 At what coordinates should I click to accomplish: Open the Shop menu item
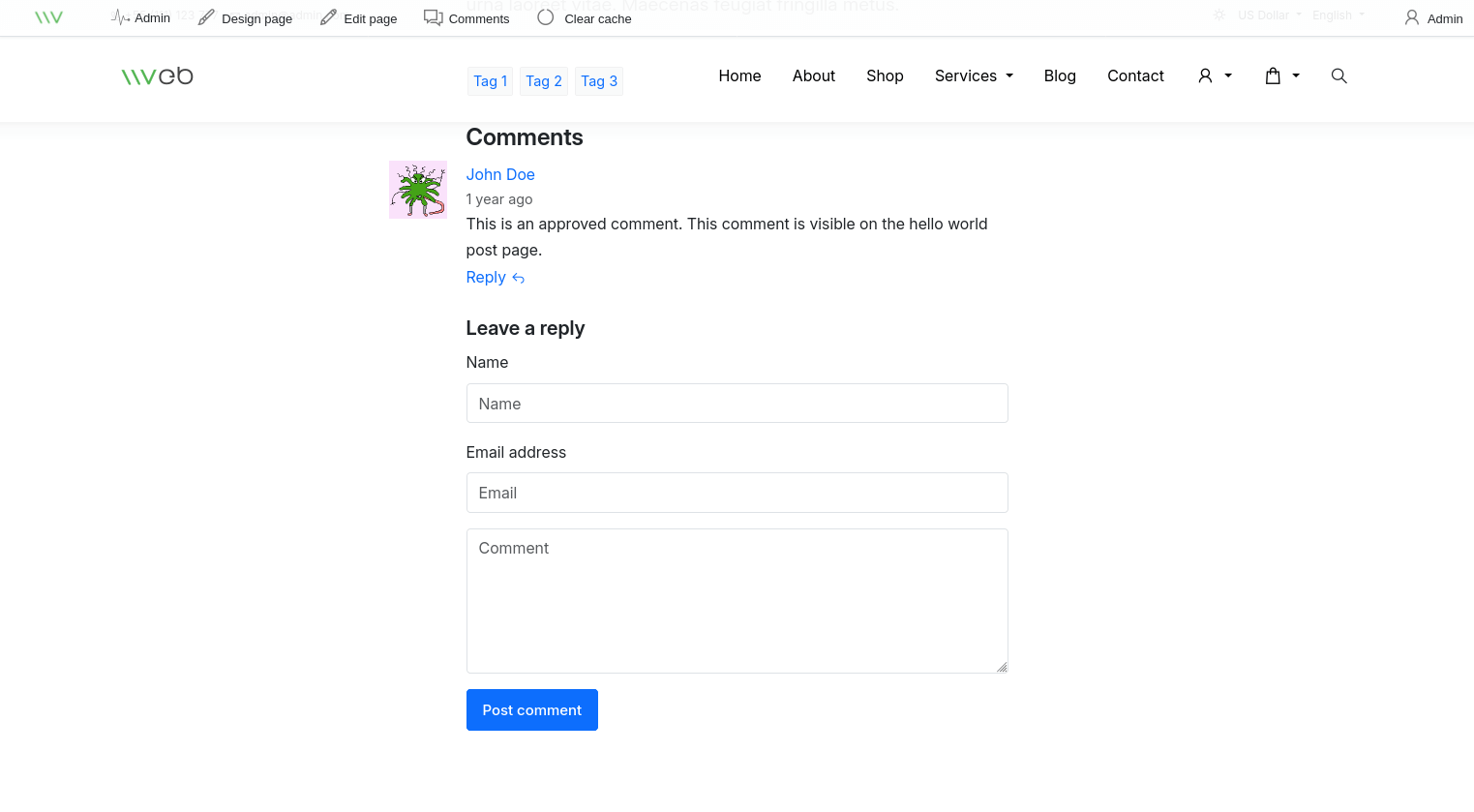[885, 75]
